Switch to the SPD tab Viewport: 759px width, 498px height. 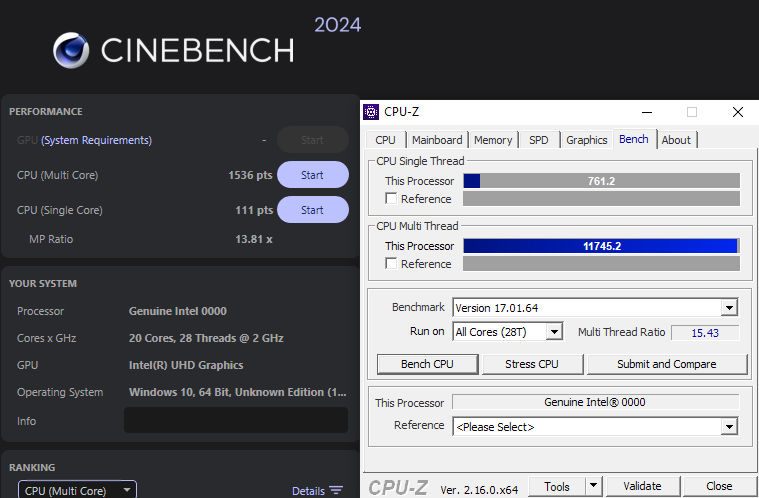pos(538,140)
